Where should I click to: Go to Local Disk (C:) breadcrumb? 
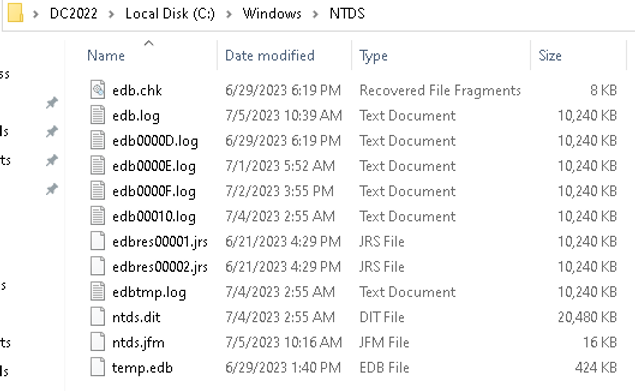pos(170,13)
